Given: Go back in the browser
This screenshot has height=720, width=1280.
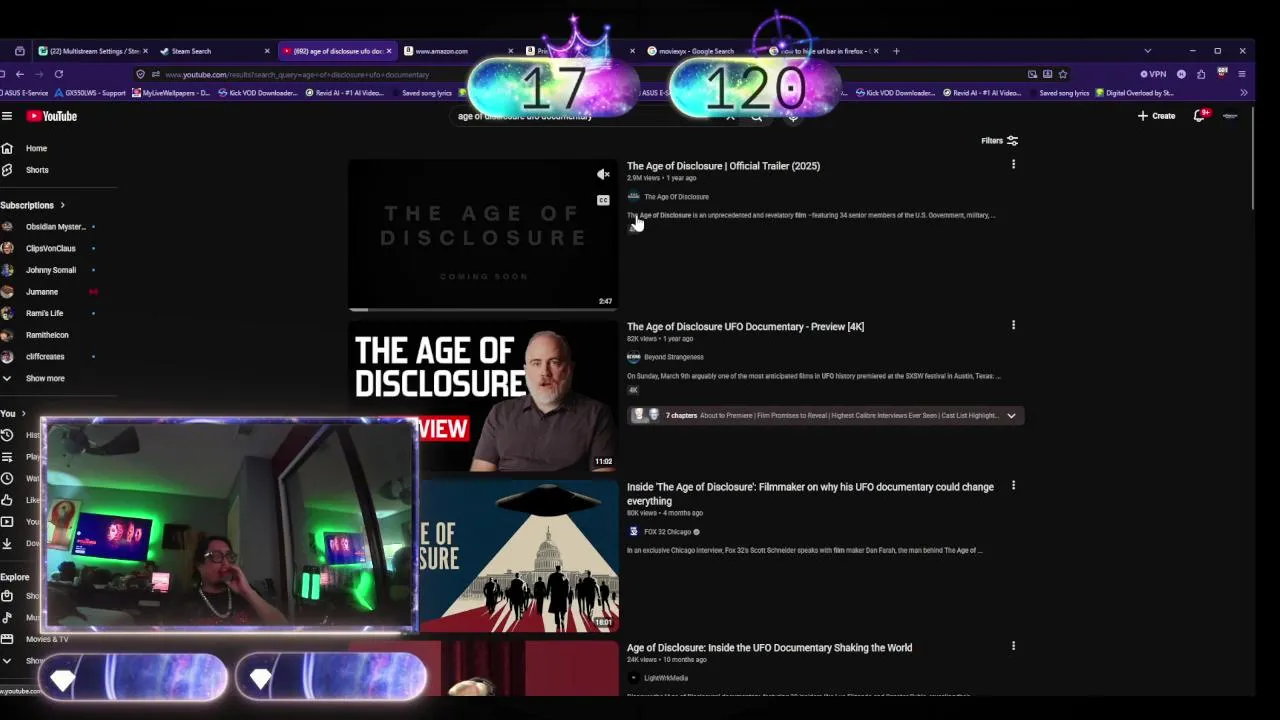Looking at the screenshot, I should [19, 74].
